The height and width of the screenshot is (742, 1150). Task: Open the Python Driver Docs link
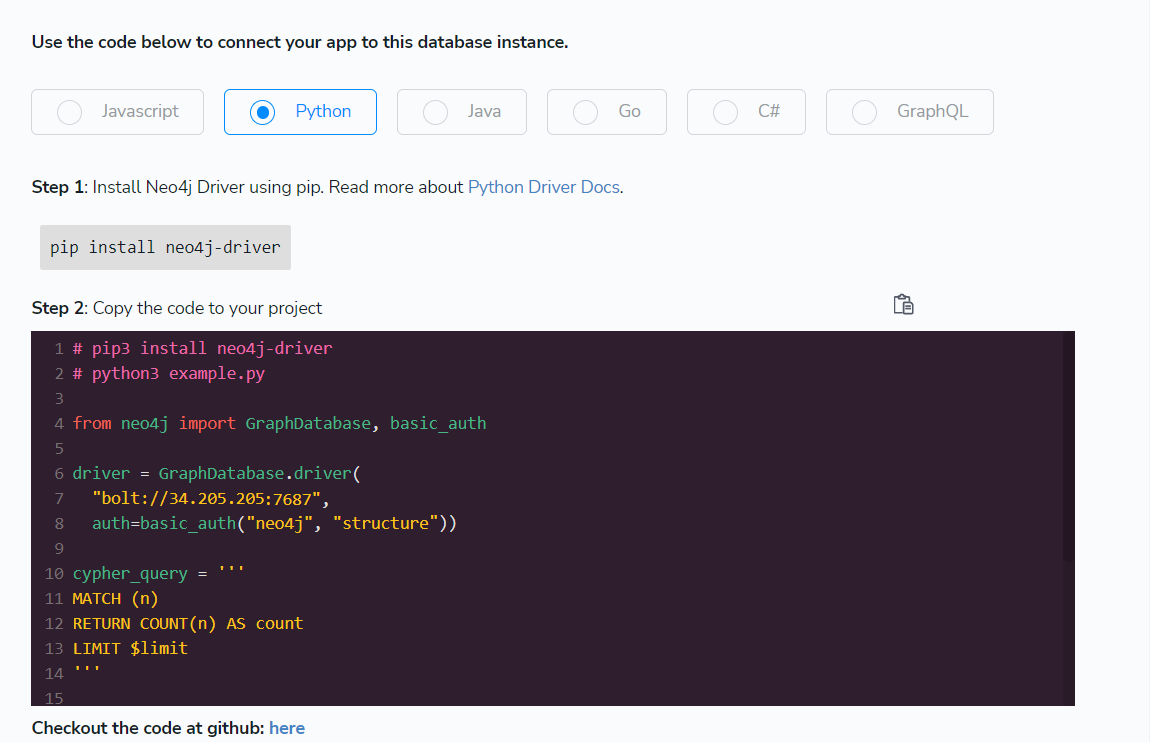pyautogui.click(x=544, y=187)
